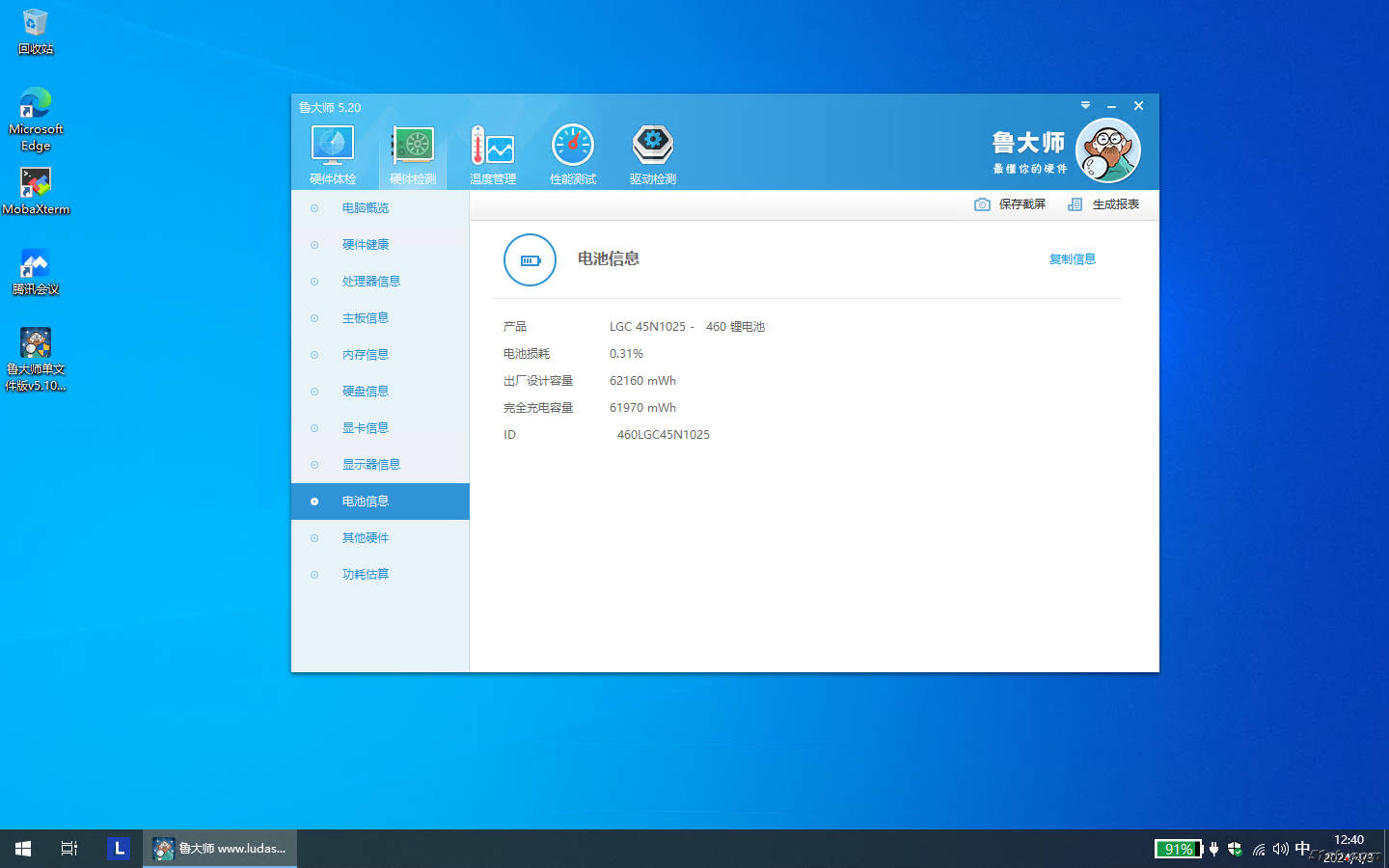Open the title bar dropdown menu arrow
Image resolution: width=1389 pixels, height=868 pixels.
click(1085, 105)
